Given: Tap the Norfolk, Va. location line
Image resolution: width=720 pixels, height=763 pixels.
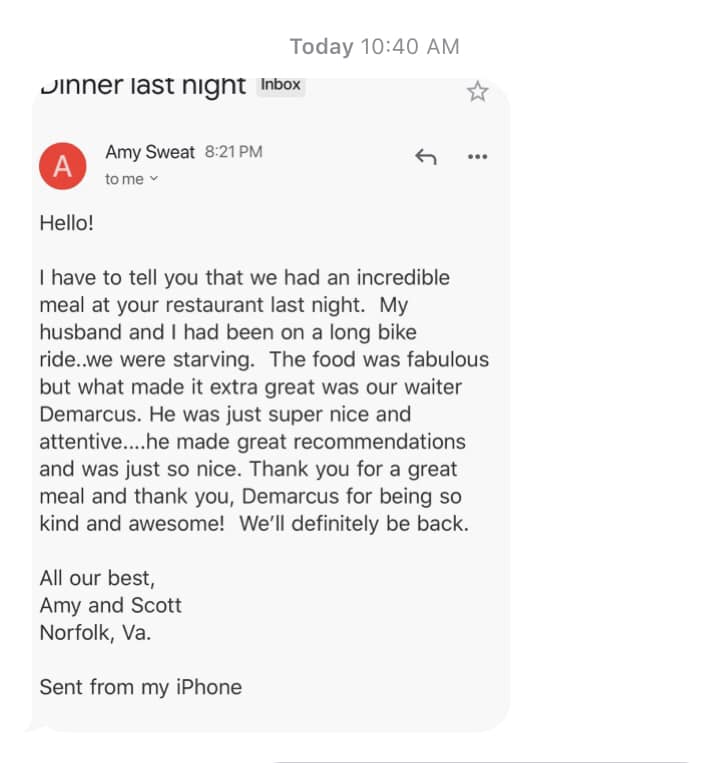Looking at the screenshot, I should tap(95, 633).
